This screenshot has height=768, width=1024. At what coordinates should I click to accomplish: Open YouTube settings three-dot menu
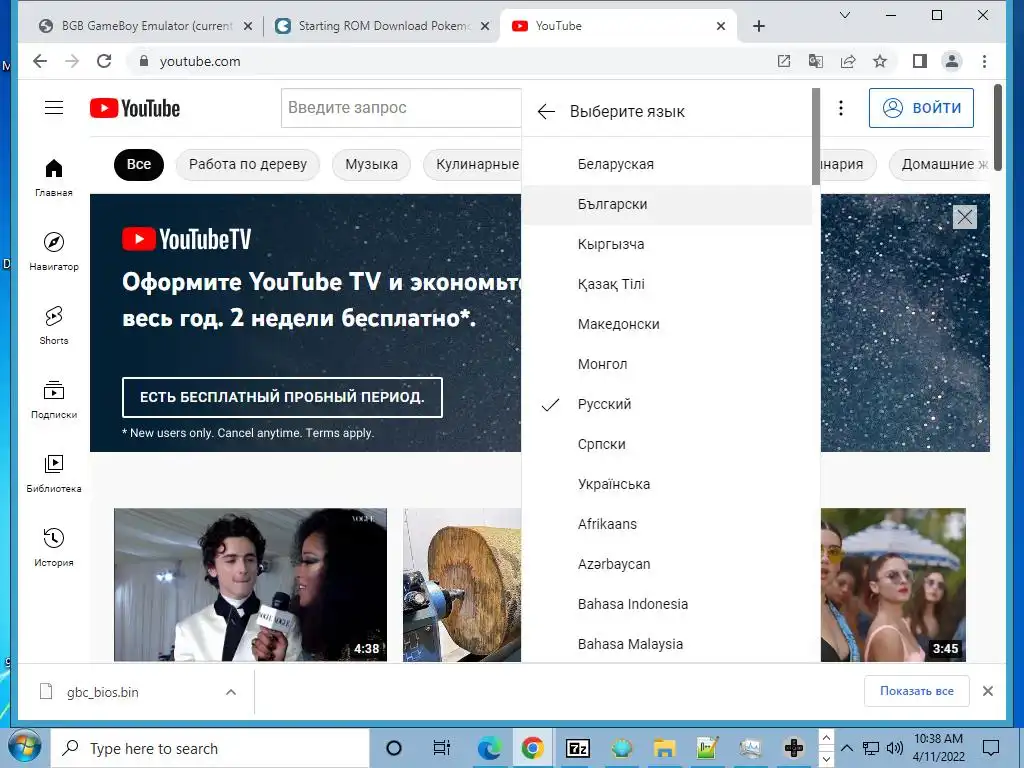click(840, 108)
